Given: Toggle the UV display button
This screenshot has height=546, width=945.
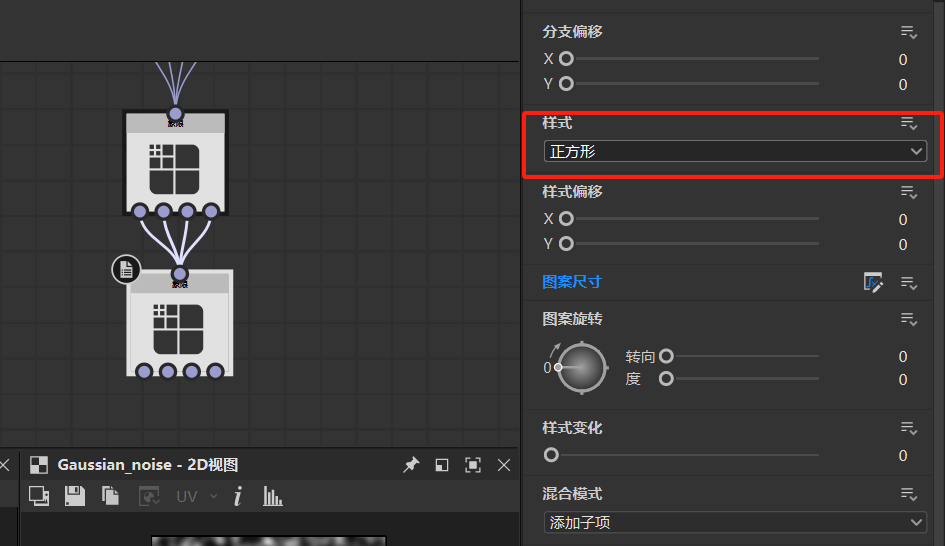Looking at the screenshot, I should (x=187, y=497).
